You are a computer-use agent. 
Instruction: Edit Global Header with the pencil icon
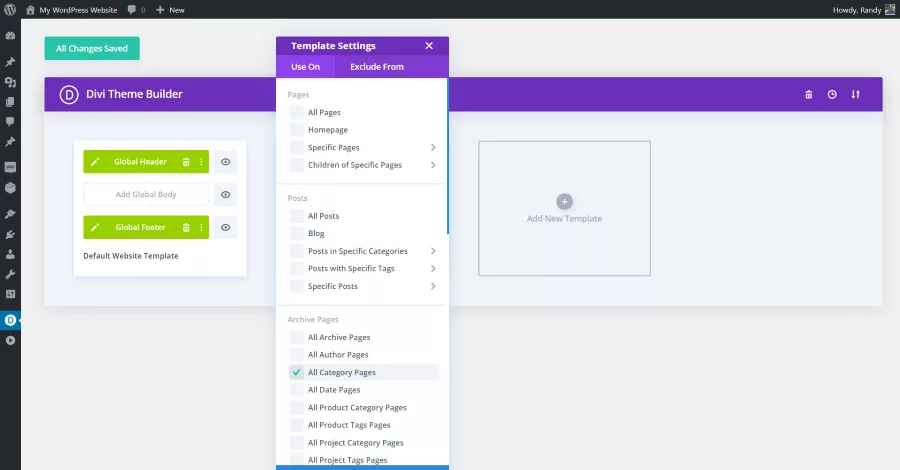pyautogui.click(x=95, y=162)
